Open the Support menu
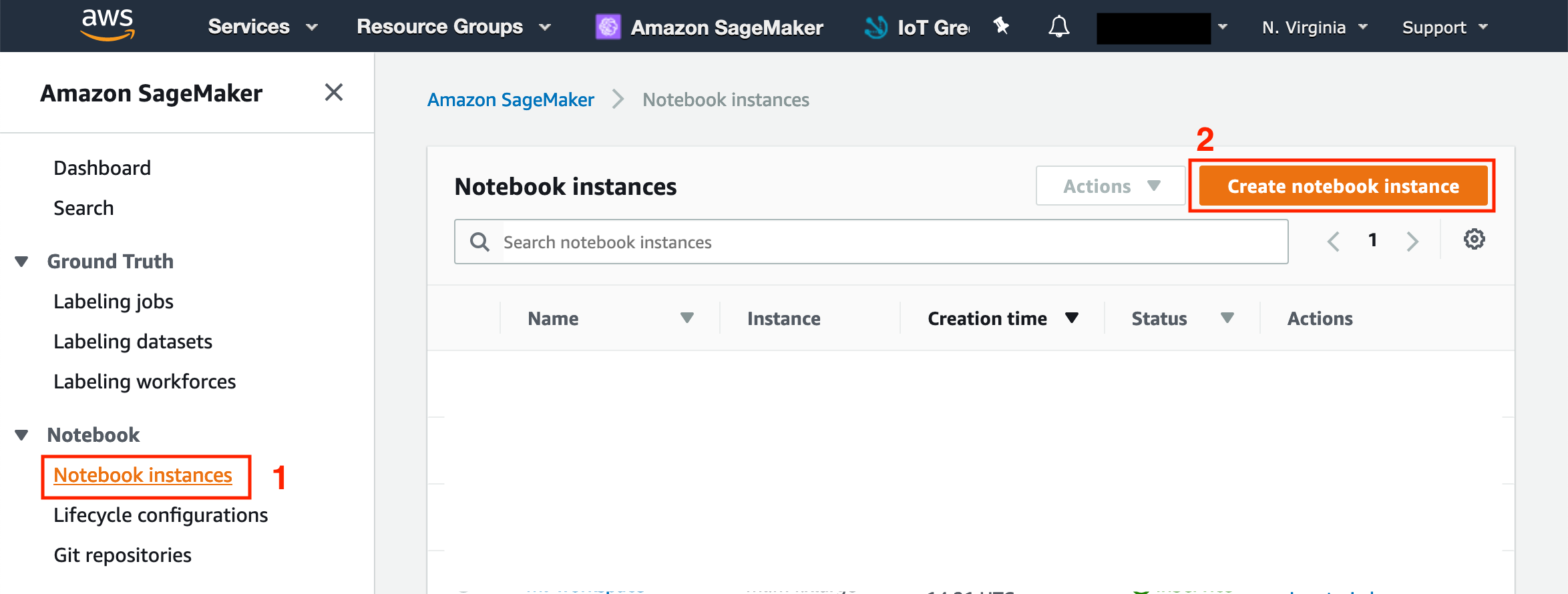Screen dimensions: 1568x594 (x=1445, y=27)
